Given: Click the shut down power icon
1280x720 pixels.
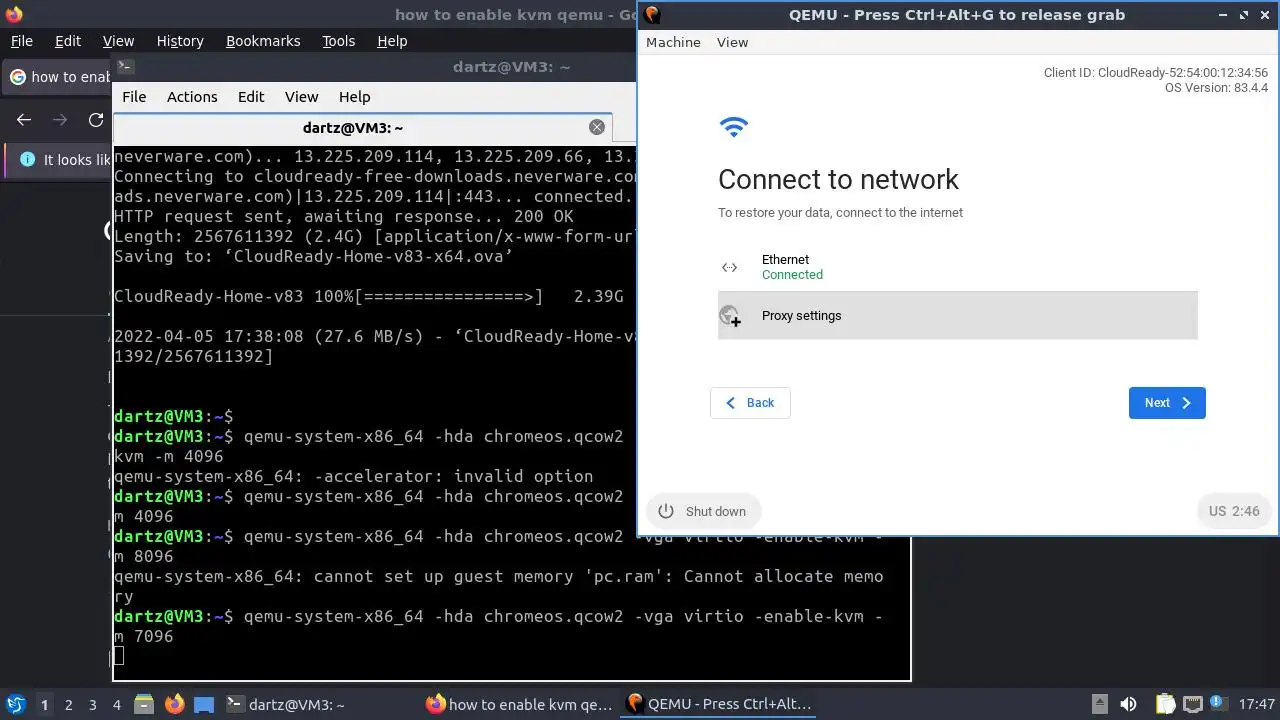Looking at the screenshot, I should tap(666, 511).
